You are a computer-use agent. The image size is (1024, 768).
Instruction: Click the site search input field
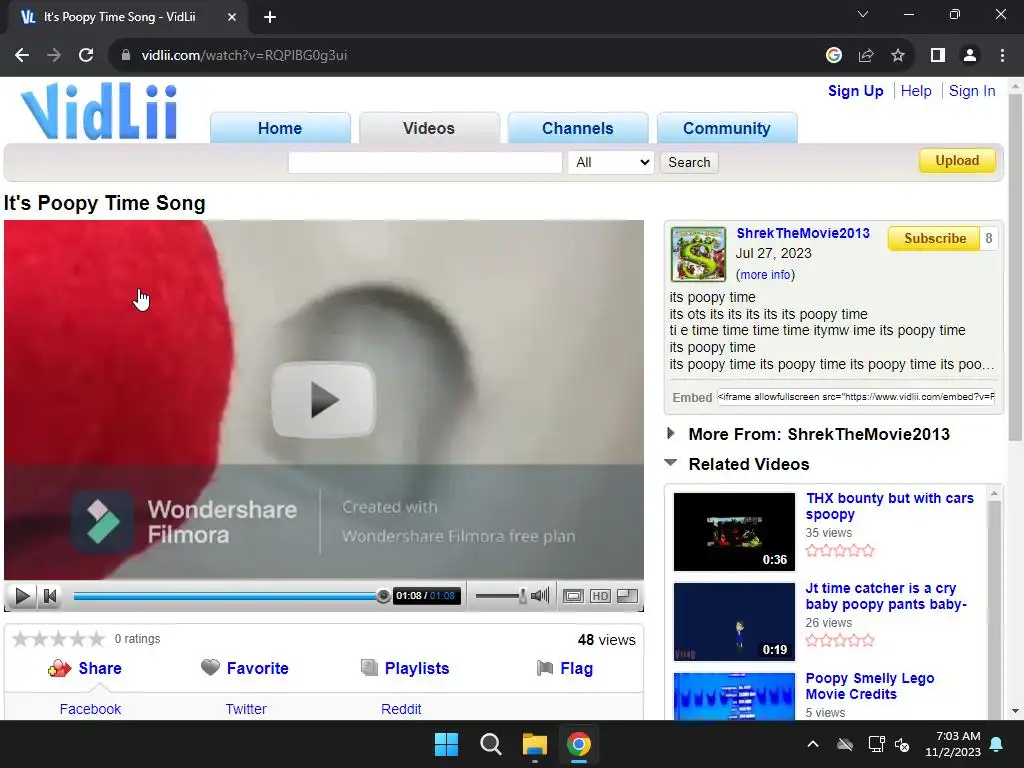point(425,162)
